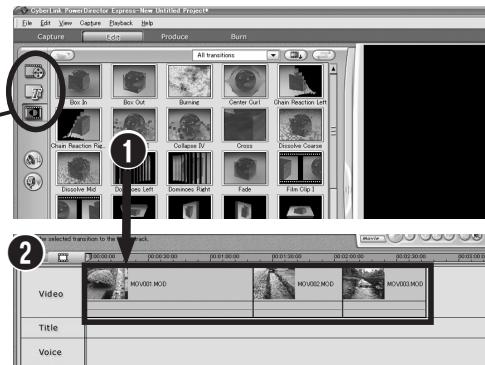Click the Video track label

coord(51,294)
